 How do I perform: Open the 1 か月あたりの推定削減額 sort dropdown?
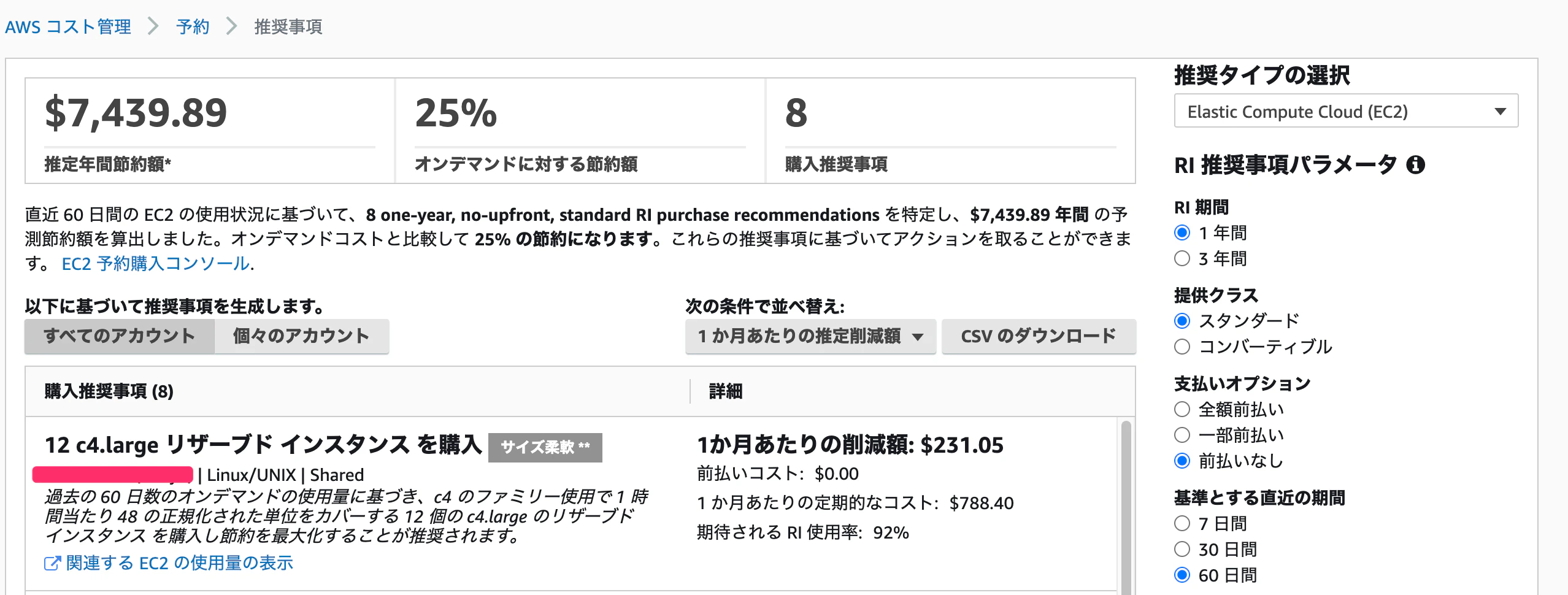click(810, 336)
